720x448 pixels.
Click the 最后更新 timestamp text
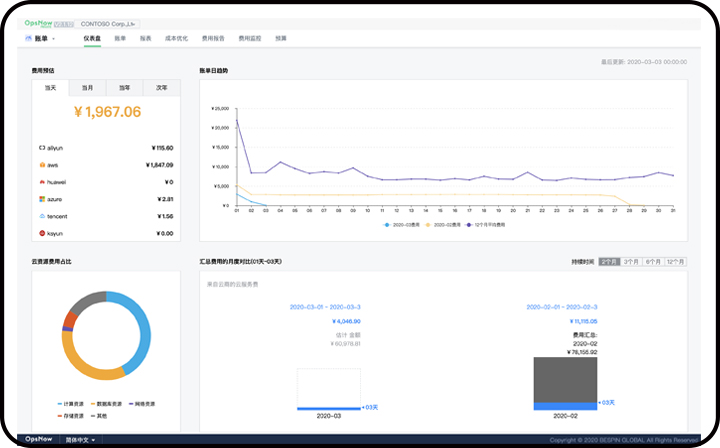[644, 62]
